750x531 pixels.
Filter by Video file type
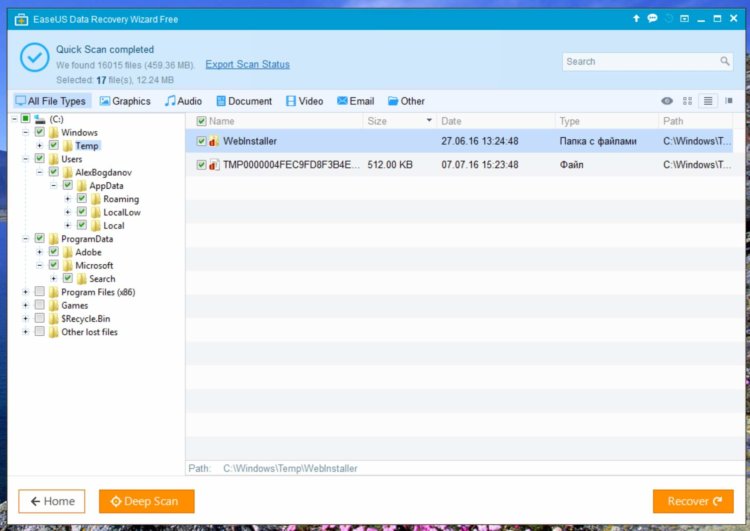coord(305,101)
